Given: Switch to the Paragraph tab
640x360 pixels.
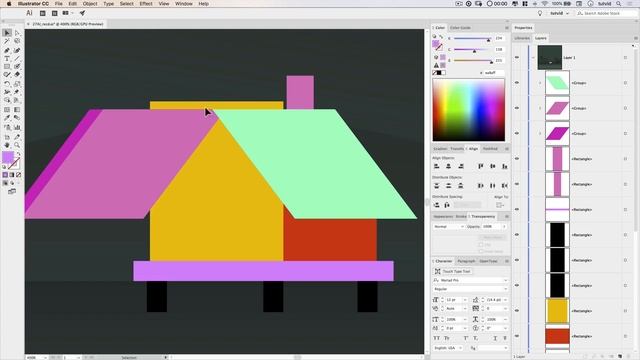Looking at the screenshot, I should 466,261.
